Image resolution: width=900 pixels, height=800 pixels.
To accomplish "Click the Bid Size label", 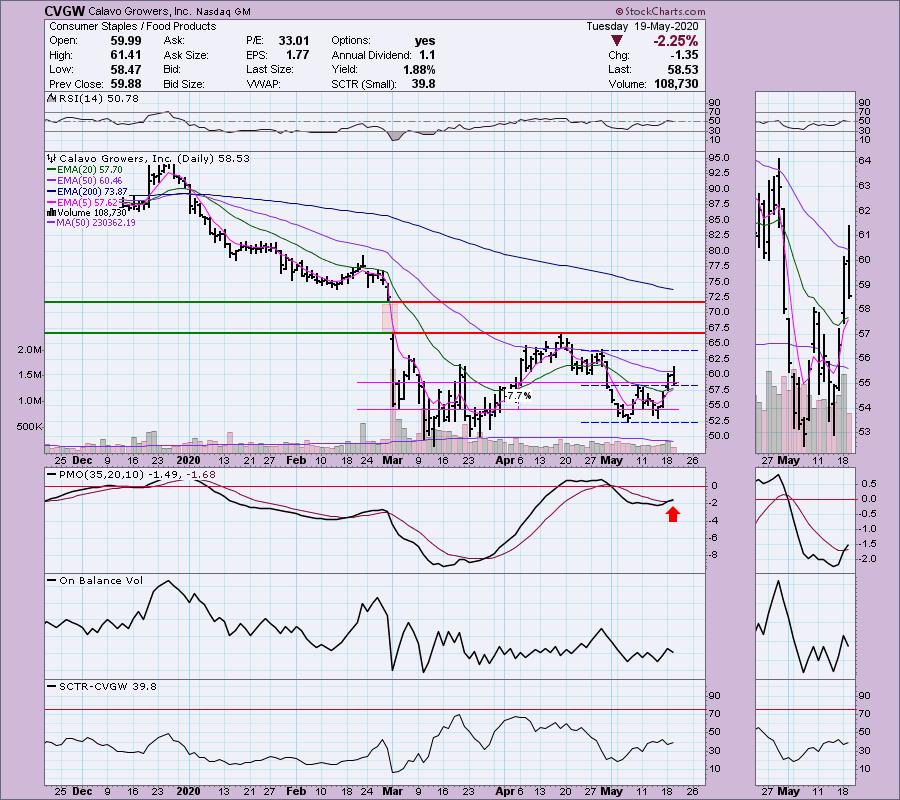I will pyautogui.click(x=184, y=84).
